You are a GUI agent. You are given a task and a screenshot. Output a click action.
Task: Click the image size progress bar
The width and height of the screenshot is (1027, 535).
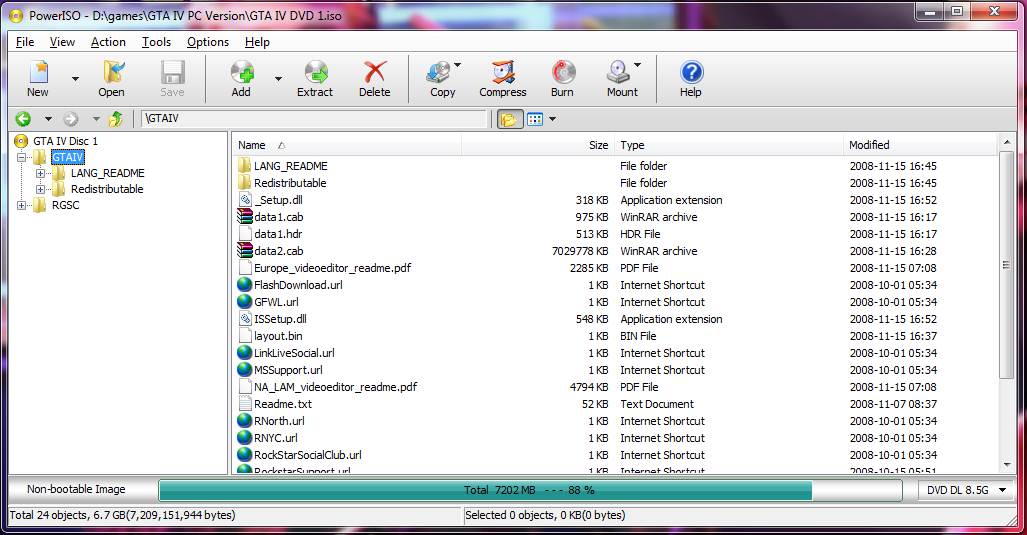(x=530, y=490)
